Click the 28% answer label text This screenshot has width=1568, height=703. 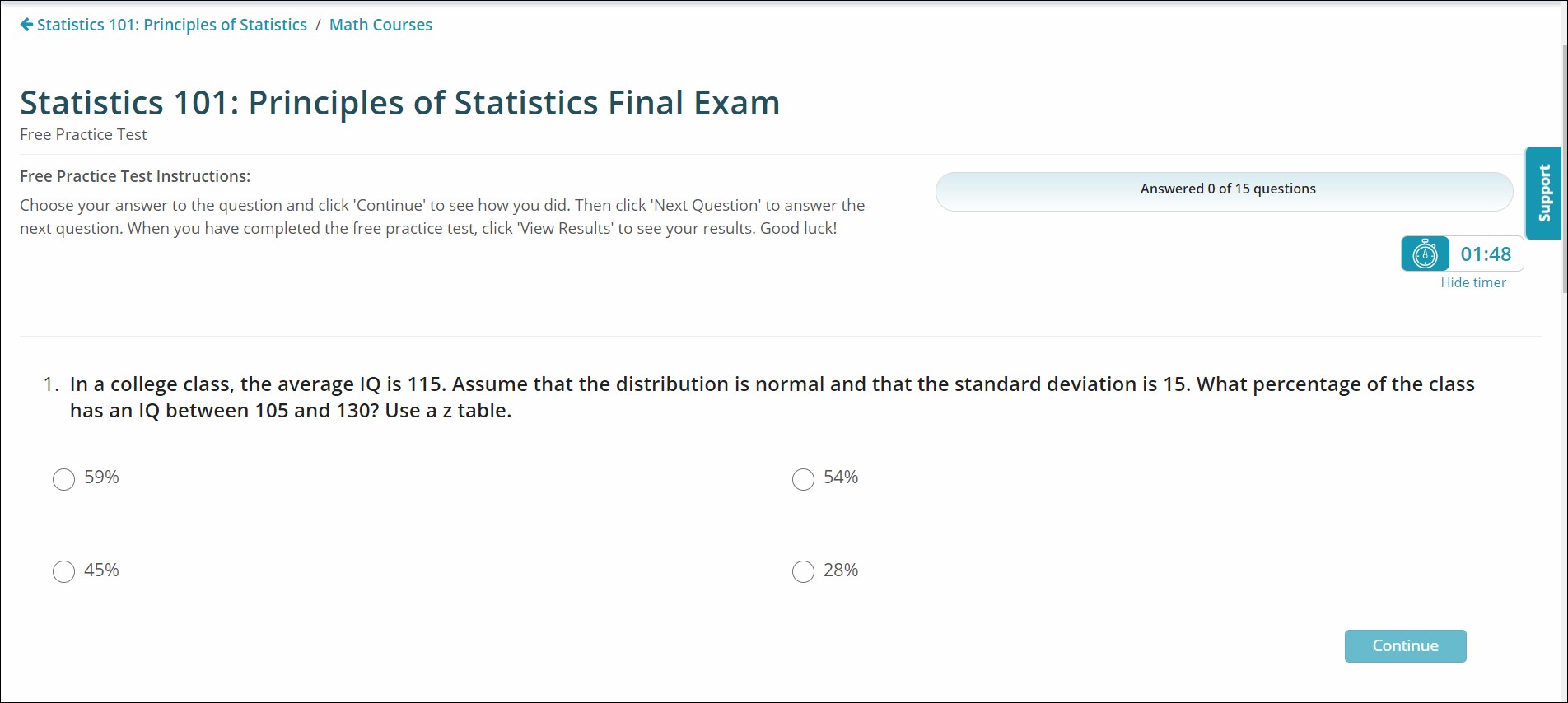point(841,570)
